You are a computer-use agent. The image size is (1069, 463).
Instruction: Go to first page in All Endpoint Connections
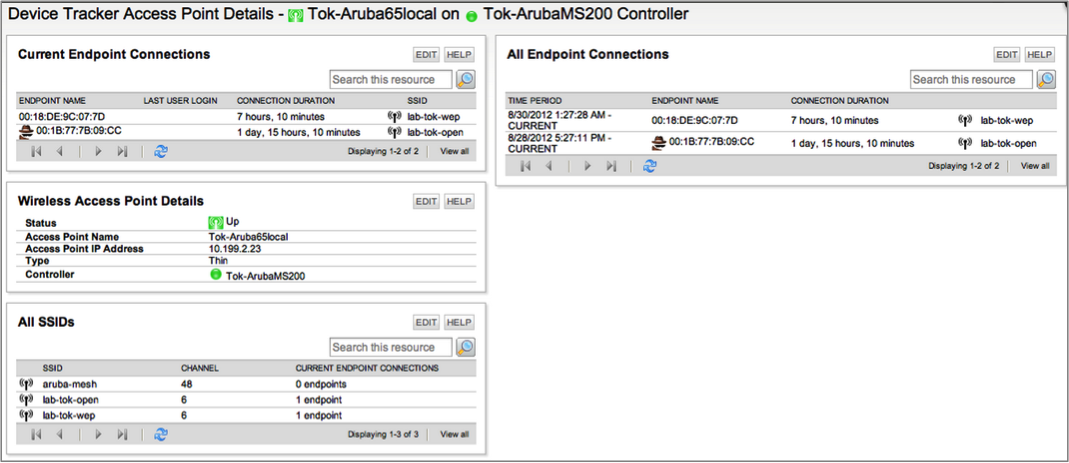526,166
